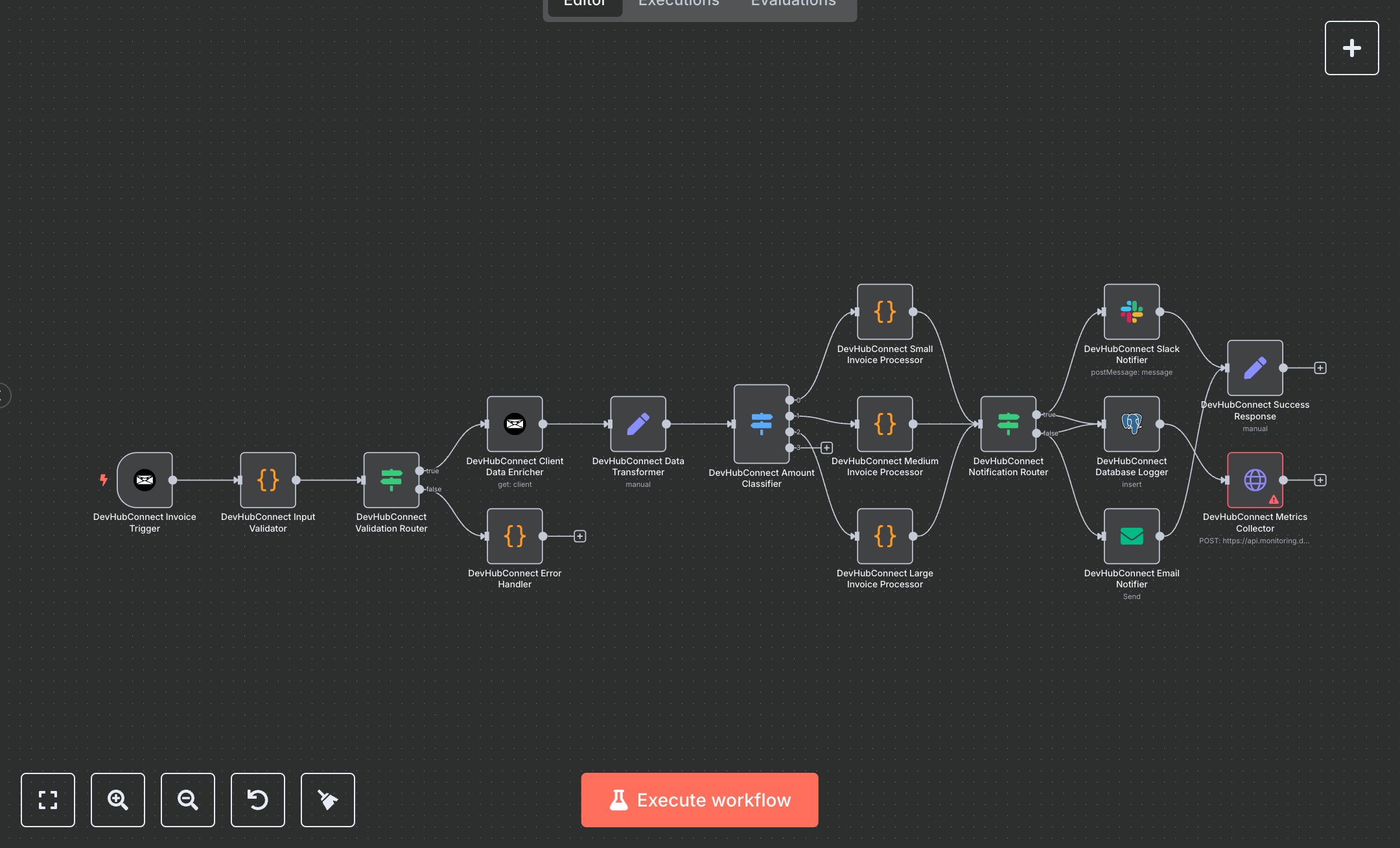Switch to the Evaluations tab
The width and height of the screenshot is (1400, 848).
click(793, 4)
